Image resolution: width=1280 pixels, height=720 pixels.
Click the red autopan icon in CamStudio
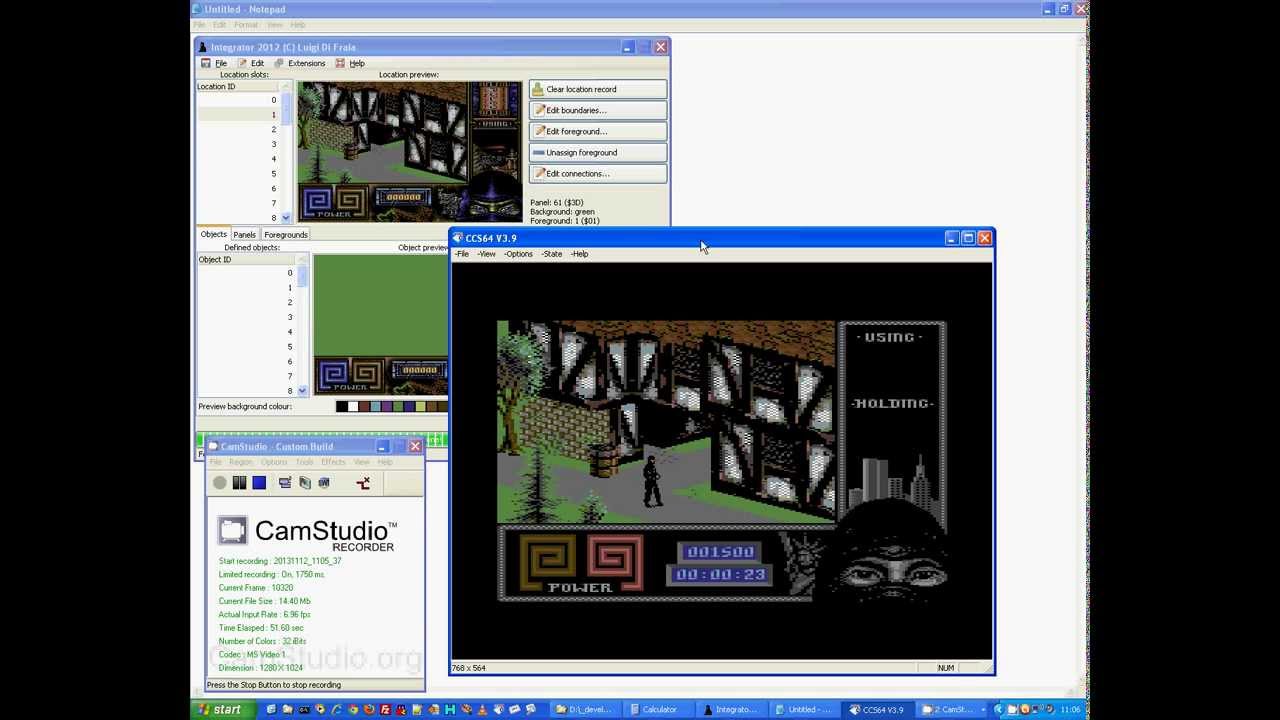pyautogui.click(x=363, y=483)
